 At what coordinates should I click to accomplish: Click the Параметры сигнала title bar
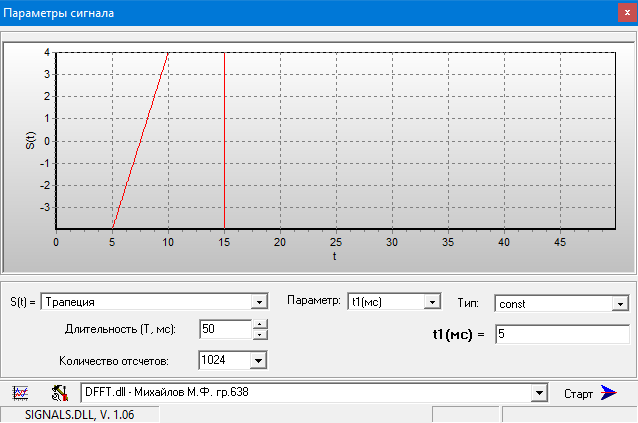tap(300, 14)
